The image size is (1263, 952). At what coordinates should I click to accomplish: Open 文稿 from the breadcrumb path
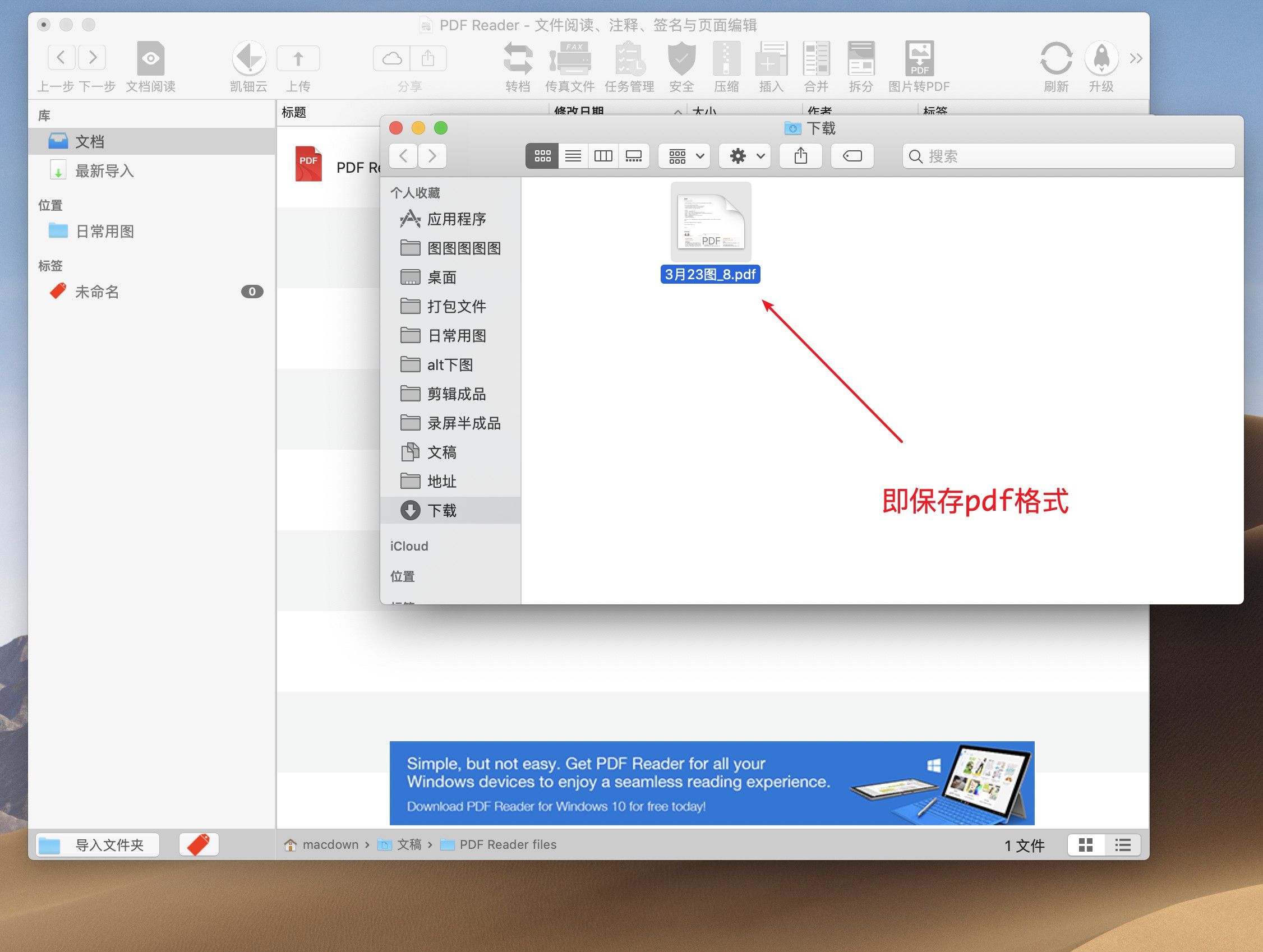coord(410,845)
